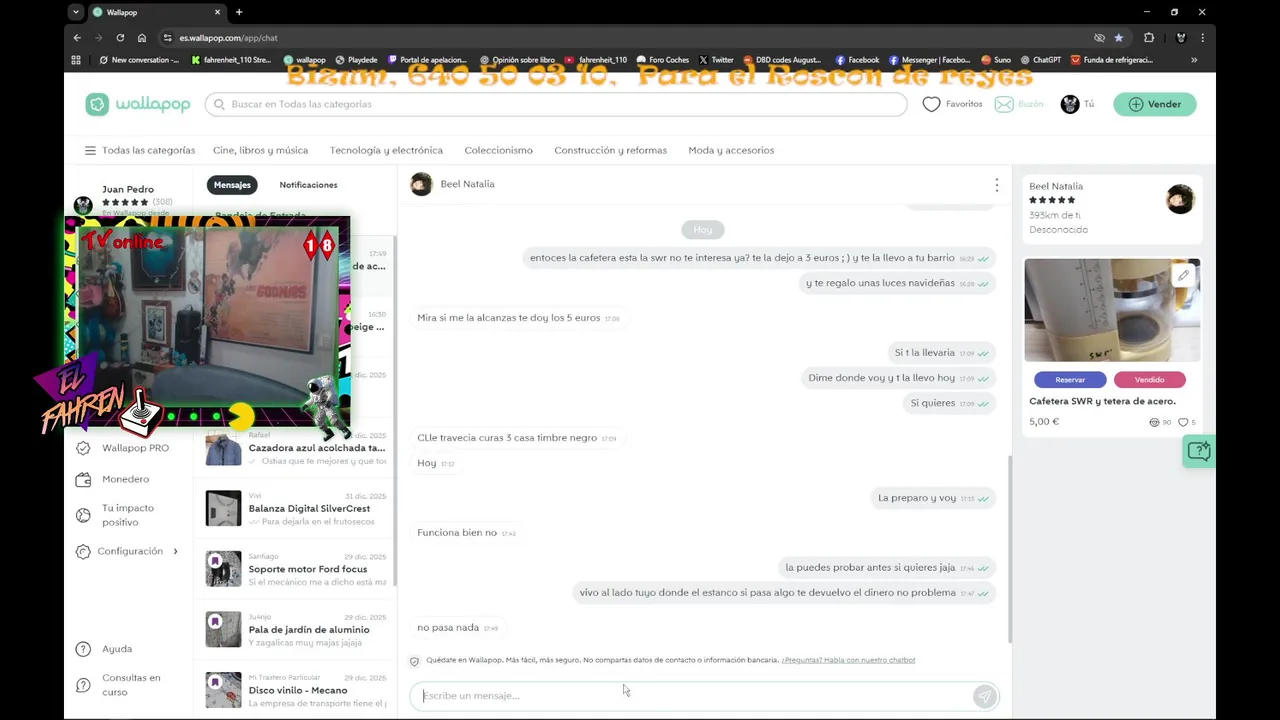This screenshot has width=1280, height=720.
Task: Open 'Disco vinilo - Mecano' conversation
Action: tap(295, 690)
